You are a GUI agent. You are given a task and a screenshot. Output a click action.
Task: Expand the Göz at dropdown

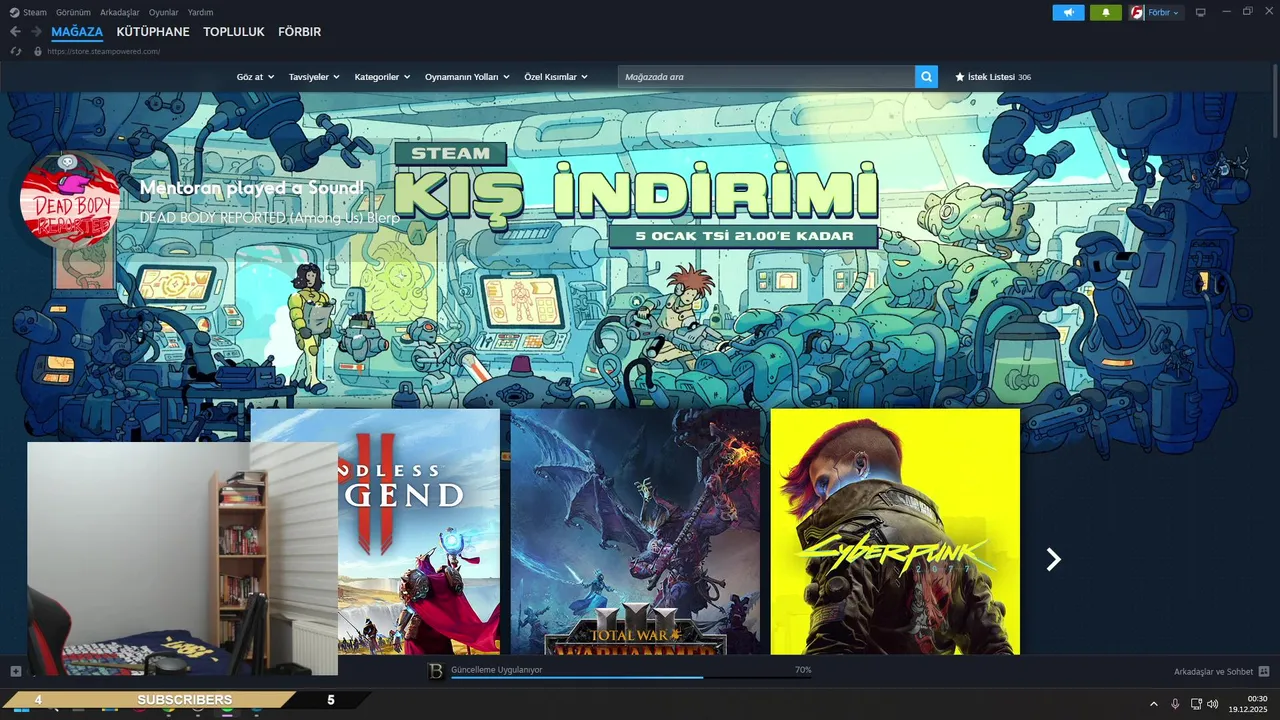click(x=255, y=77)
